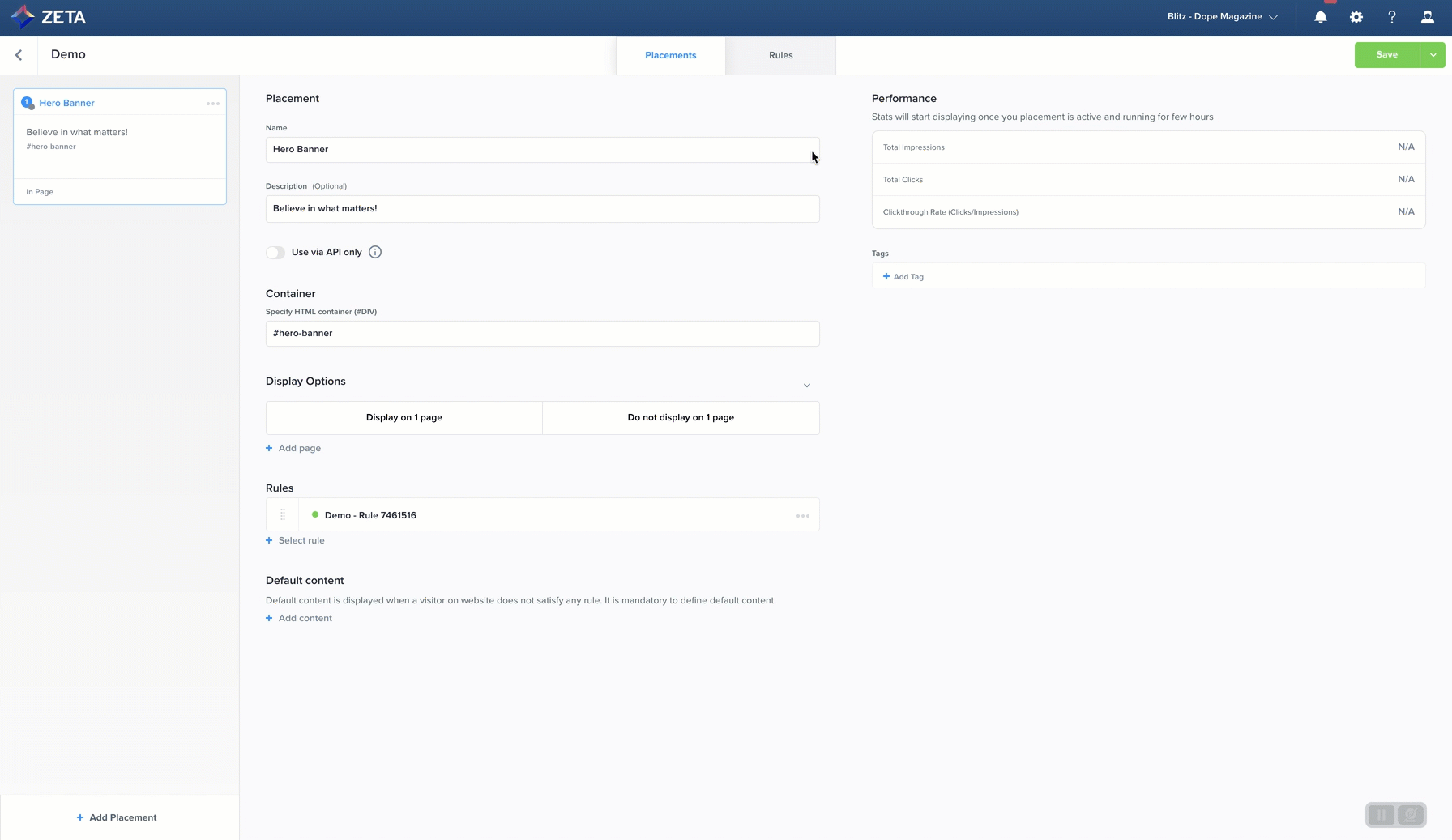Go back using the arrow beside Demo

pyautogui.click(x=19, y=55)
